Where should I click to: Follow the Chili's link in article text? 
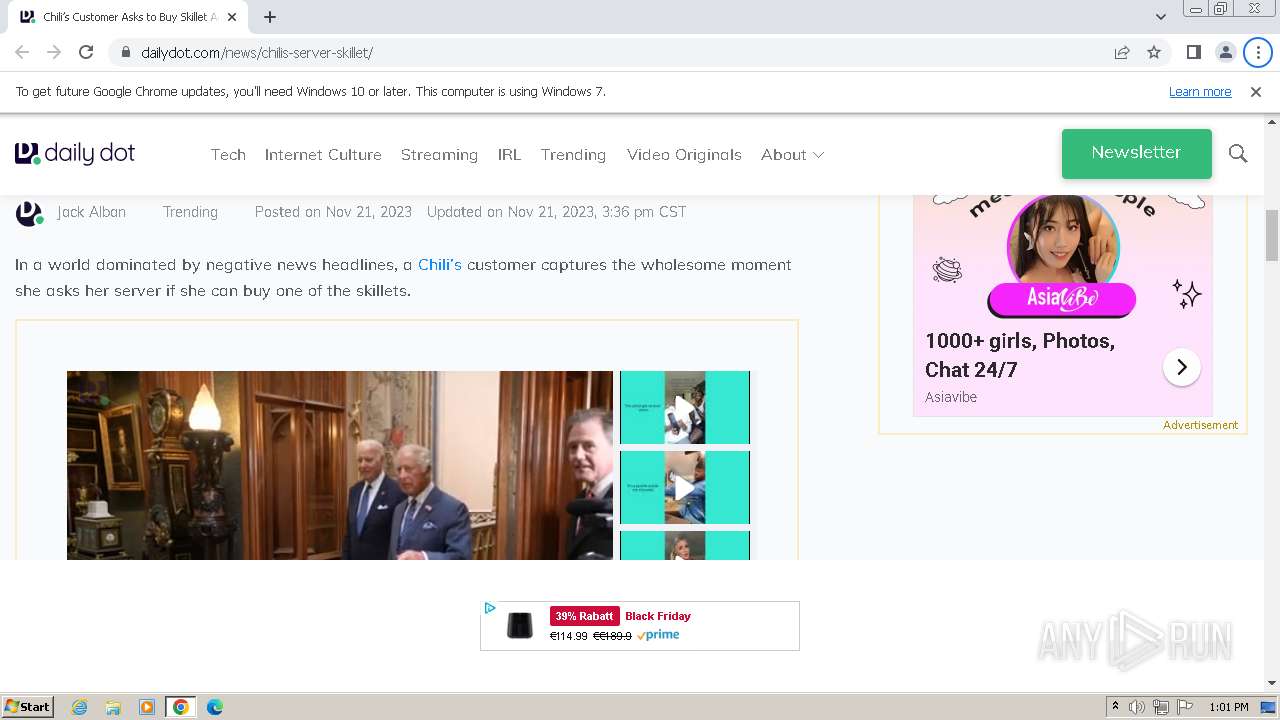[439, 265]
